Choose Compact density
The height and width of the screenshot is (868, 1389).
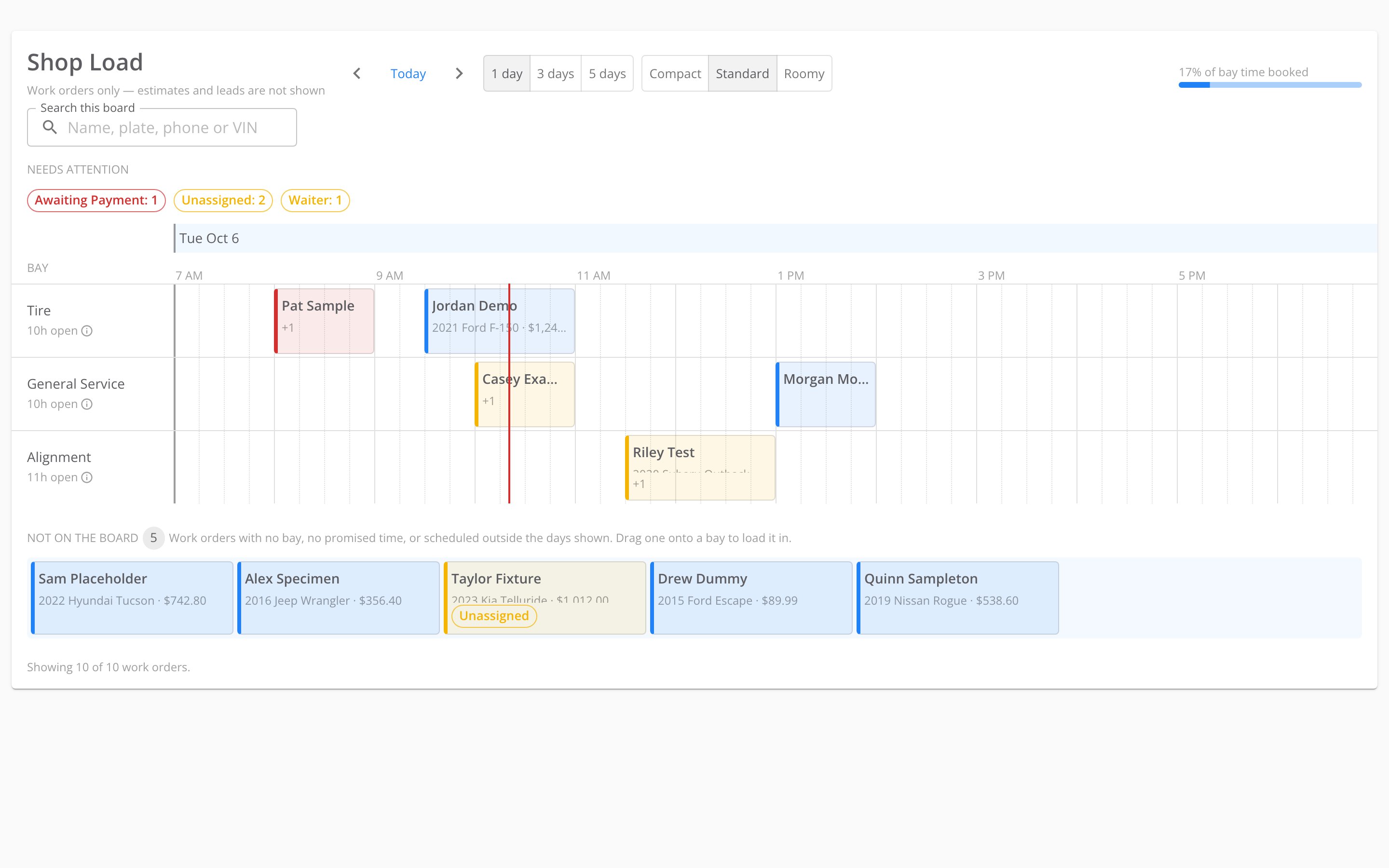[675, 73]
